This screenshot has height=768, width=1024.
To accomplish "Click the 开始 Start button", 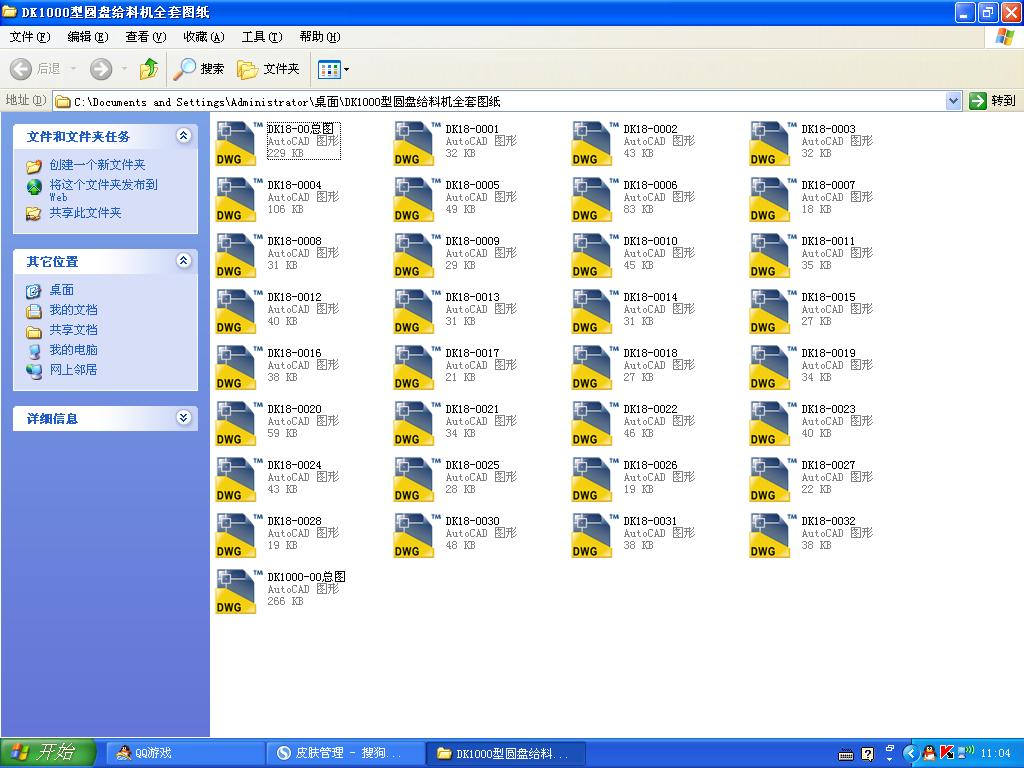I will coord(47,753).
